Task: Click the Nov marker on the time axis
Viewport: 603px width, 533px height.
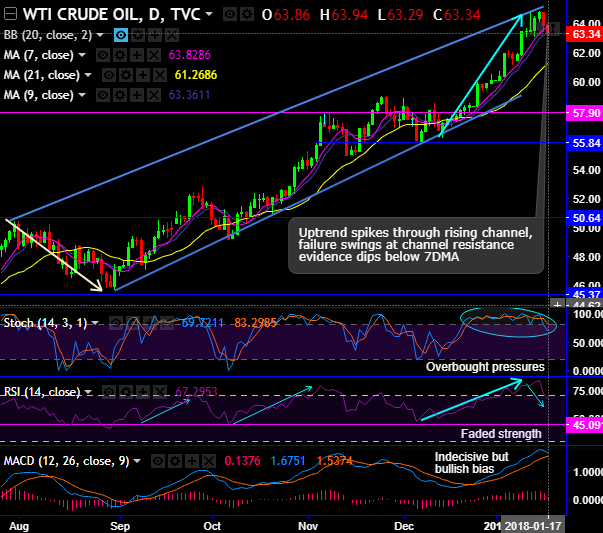Action: pyautogui.click(x=308, y=526)
